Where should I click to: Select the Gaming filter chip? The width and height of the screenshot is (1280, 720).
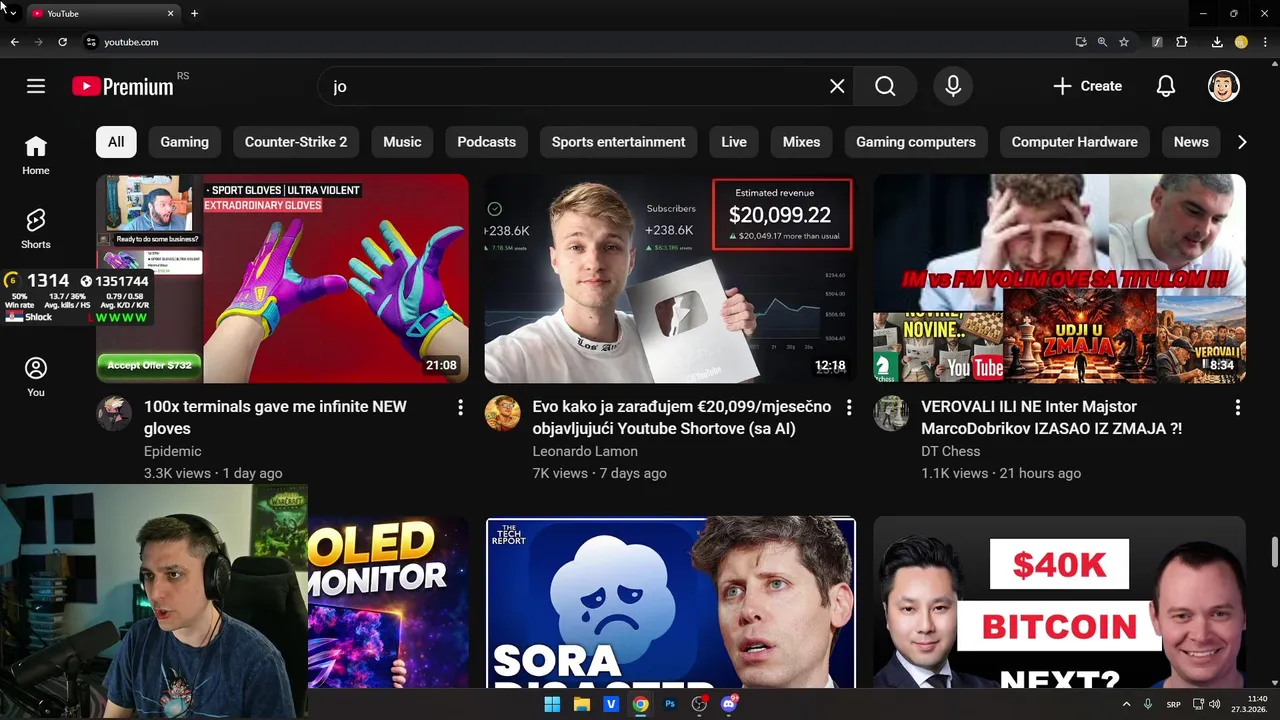(184, 142)
